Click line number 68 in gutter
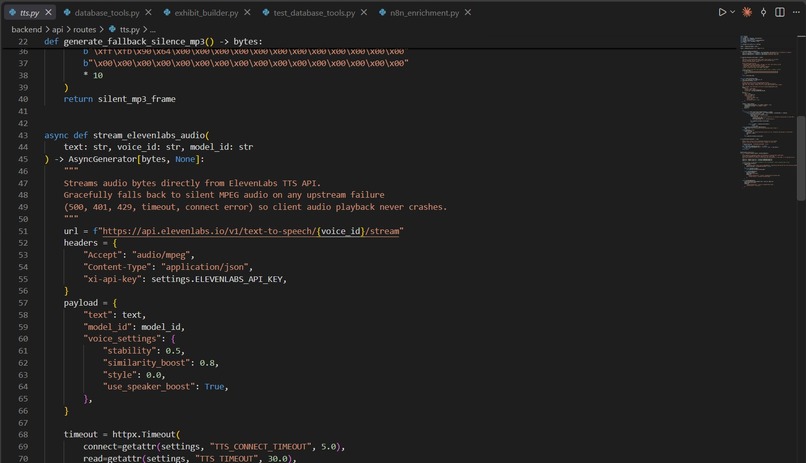 pos(23,434)
